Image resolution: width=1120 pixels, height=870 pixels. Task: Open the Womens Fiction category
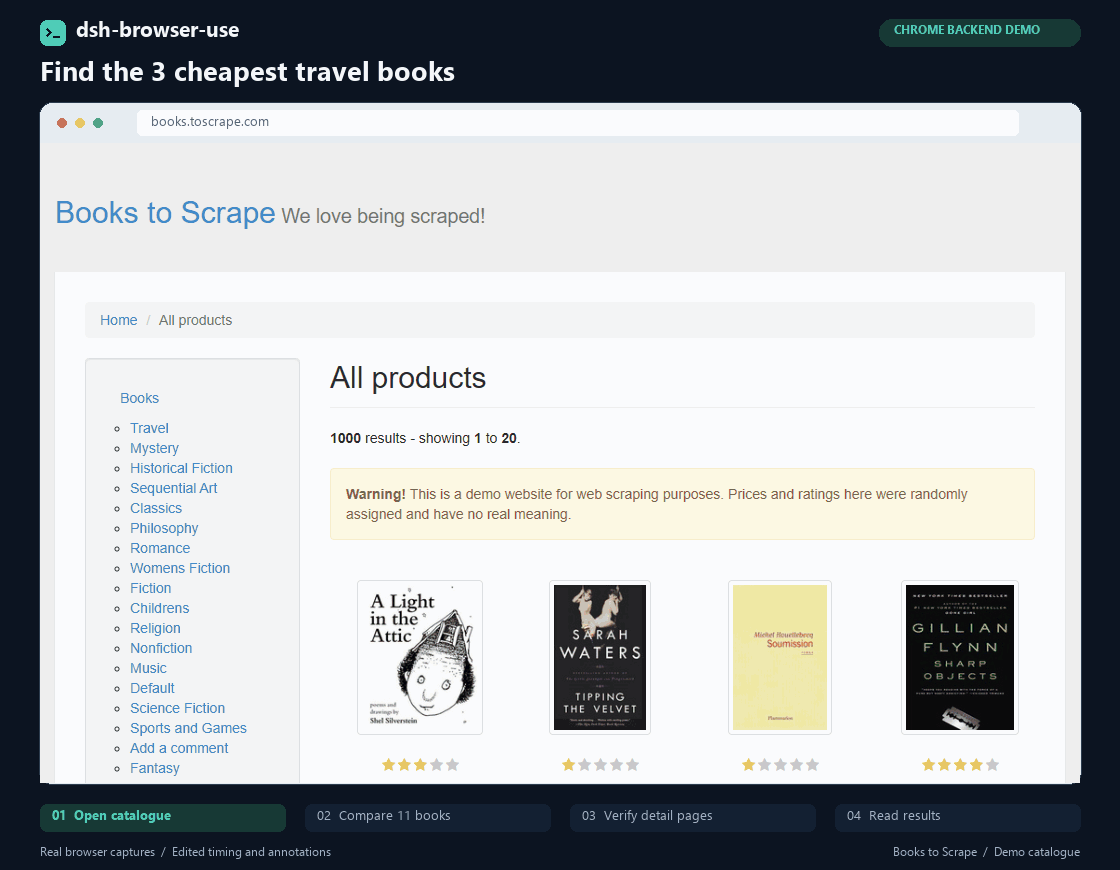click(180, 568)
